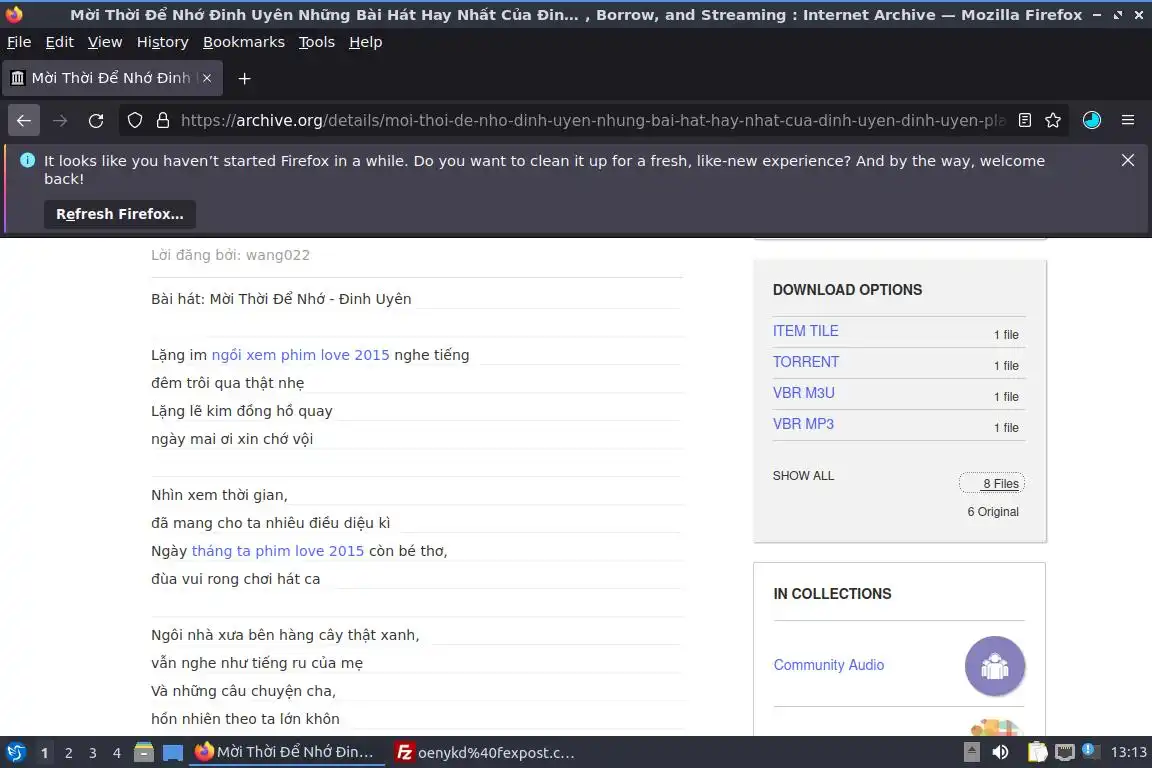This screenshot has height=768, width=1152.
Task: Open the Tools menu
Action: tap(317, 43)
